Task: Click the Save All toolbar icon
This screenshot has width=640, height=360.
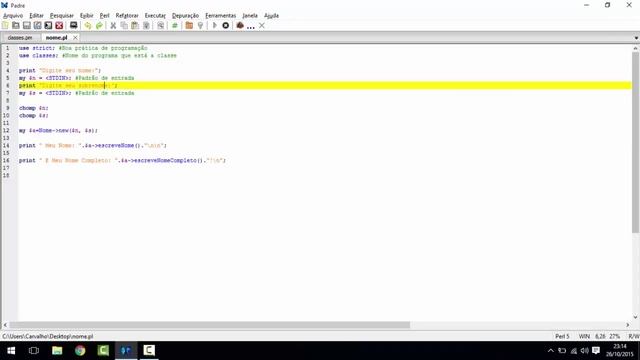Action: point(48,25)
